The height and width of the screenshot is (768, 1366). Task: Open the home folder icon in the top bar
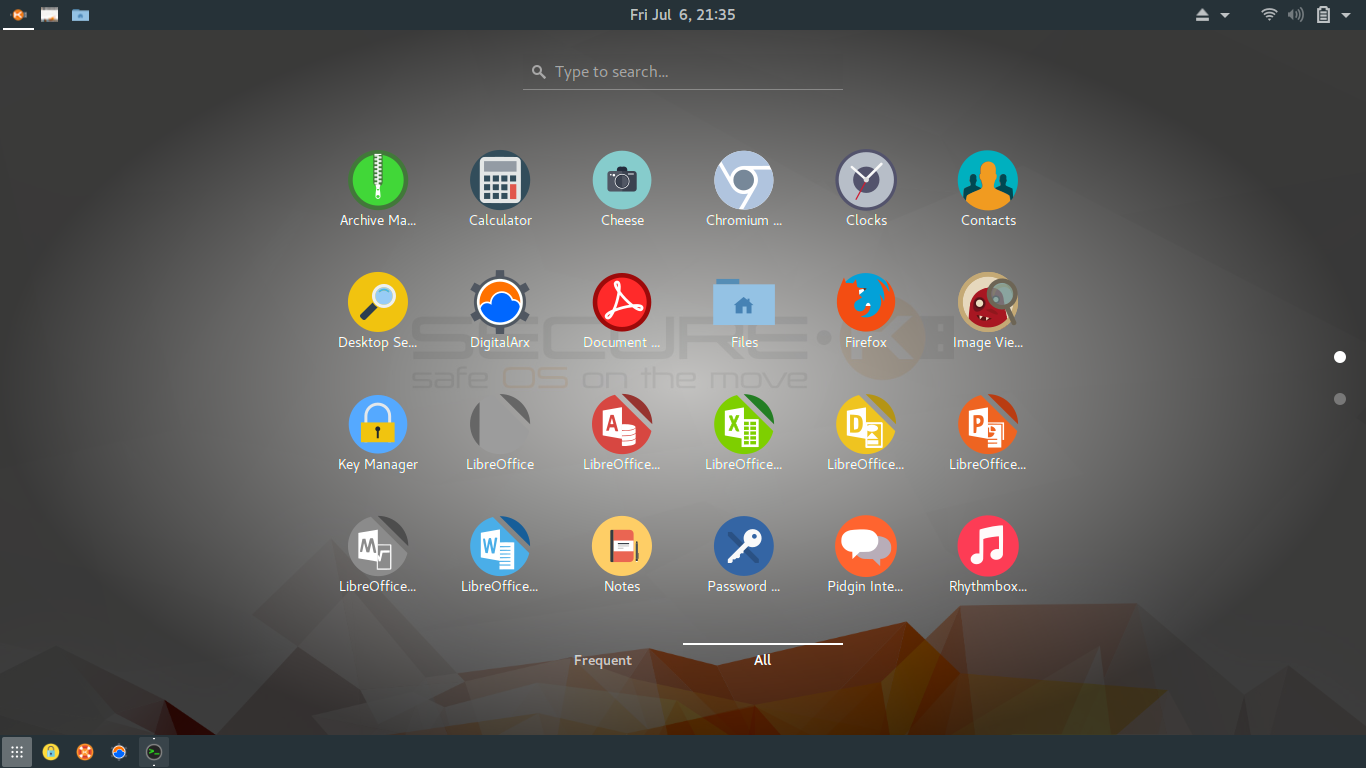(81, 15)
